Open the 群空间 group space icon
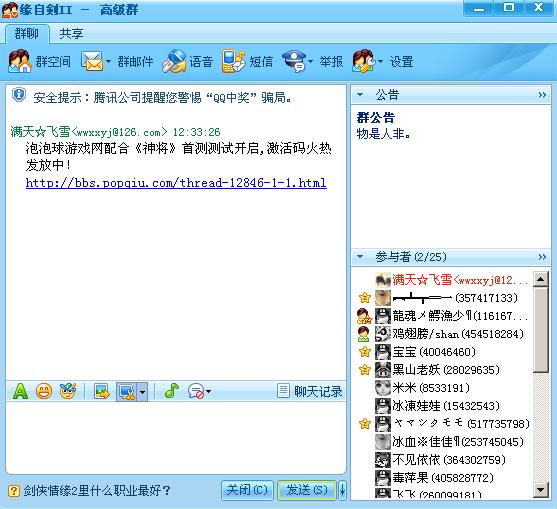Screen dimensions: 557x509 point(20,61)
